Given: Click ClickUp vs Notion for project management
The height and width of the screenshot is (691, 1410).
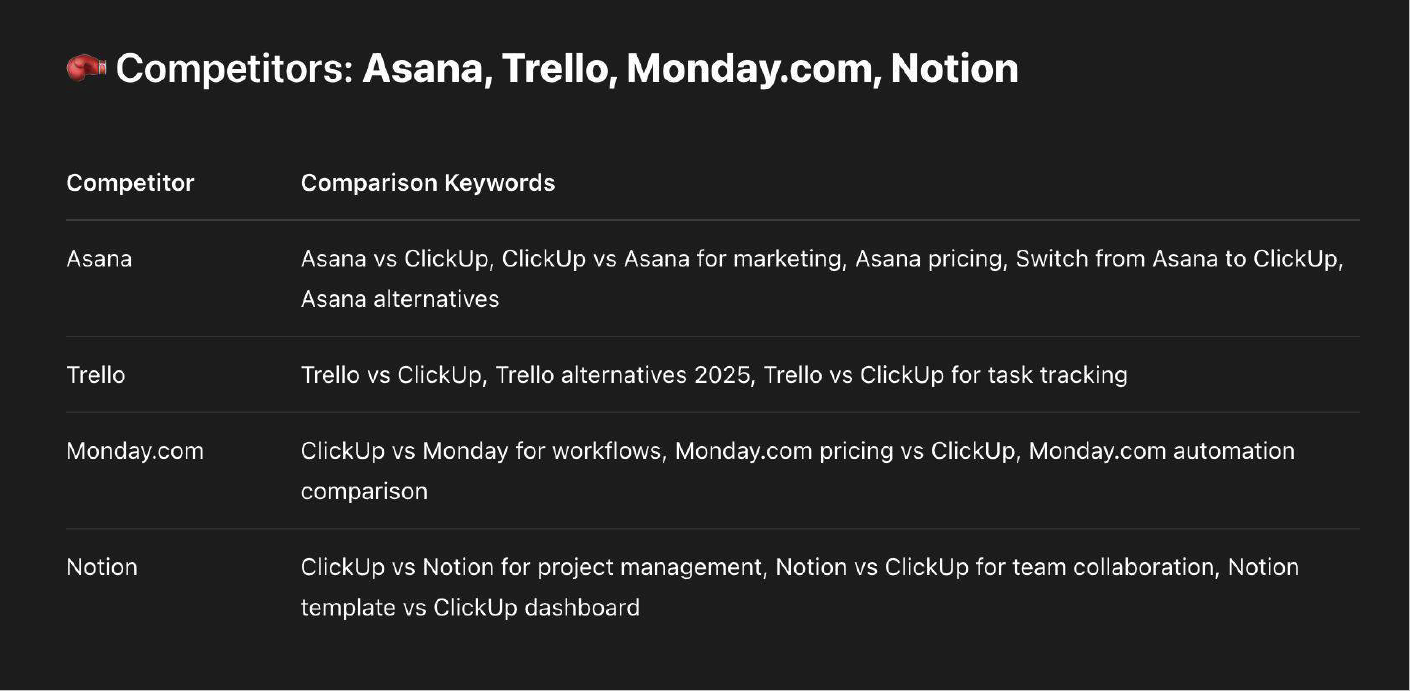Looking at the screenshot, I should [x=531, y=567].
